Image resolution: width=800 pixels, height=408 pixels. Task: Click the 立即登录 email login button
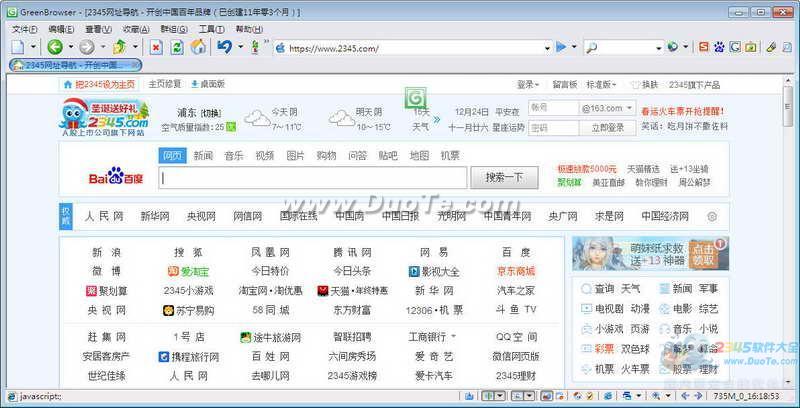pos(607,128)
